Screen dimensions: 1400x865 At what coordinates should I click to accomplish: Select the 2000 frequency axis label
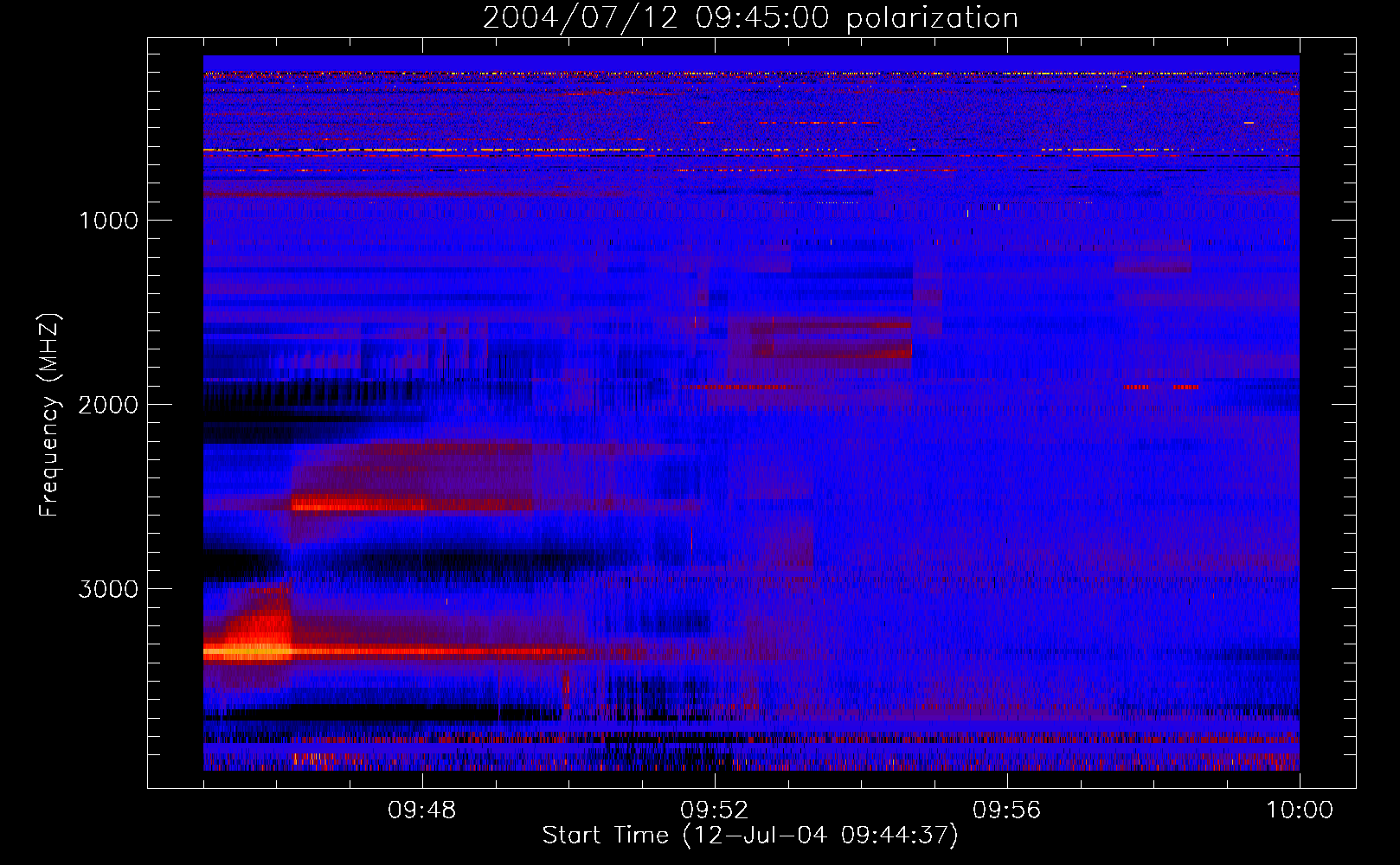(108, 405)
